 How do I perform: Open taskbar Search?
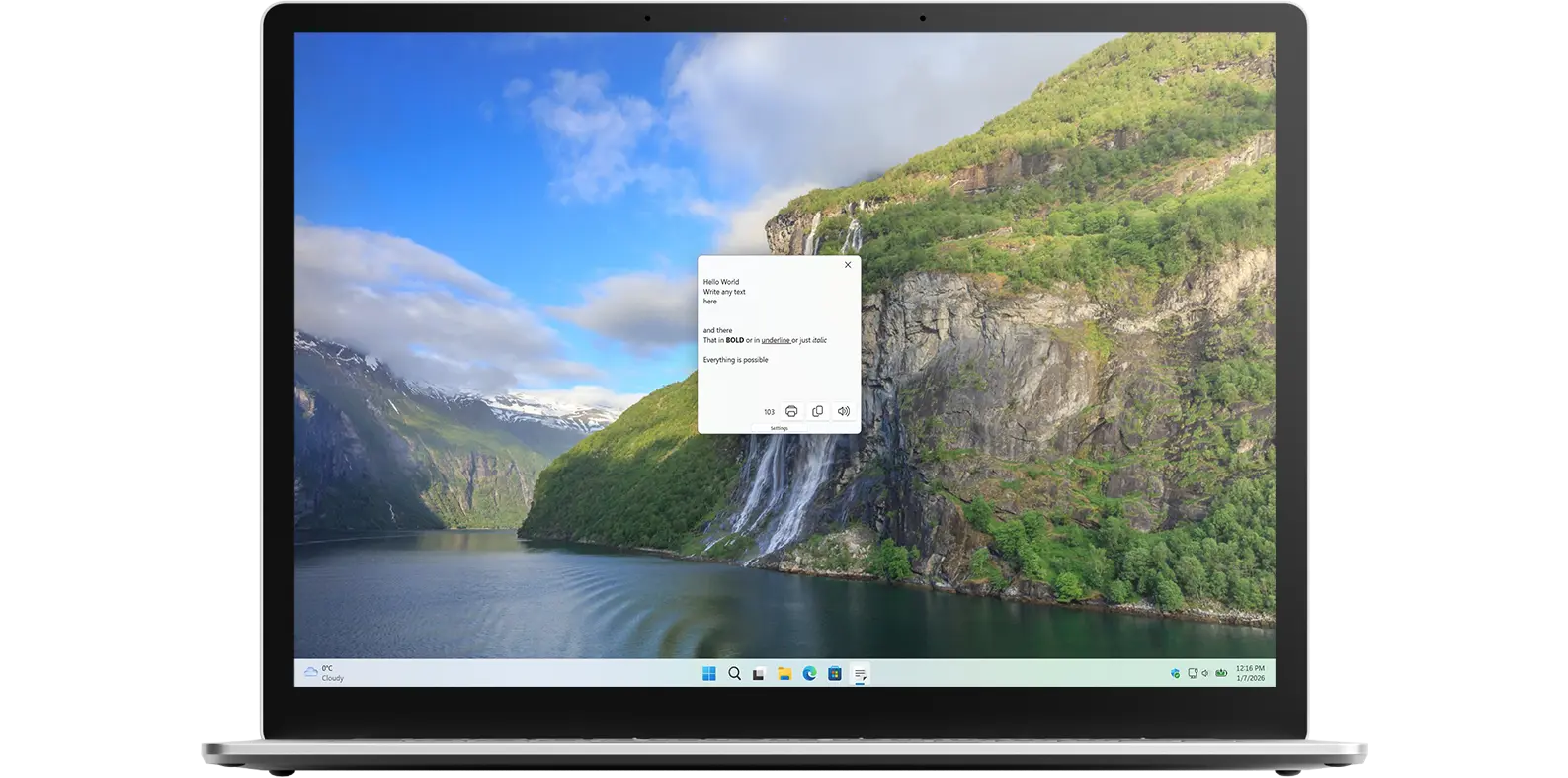[x=734, y=674]
